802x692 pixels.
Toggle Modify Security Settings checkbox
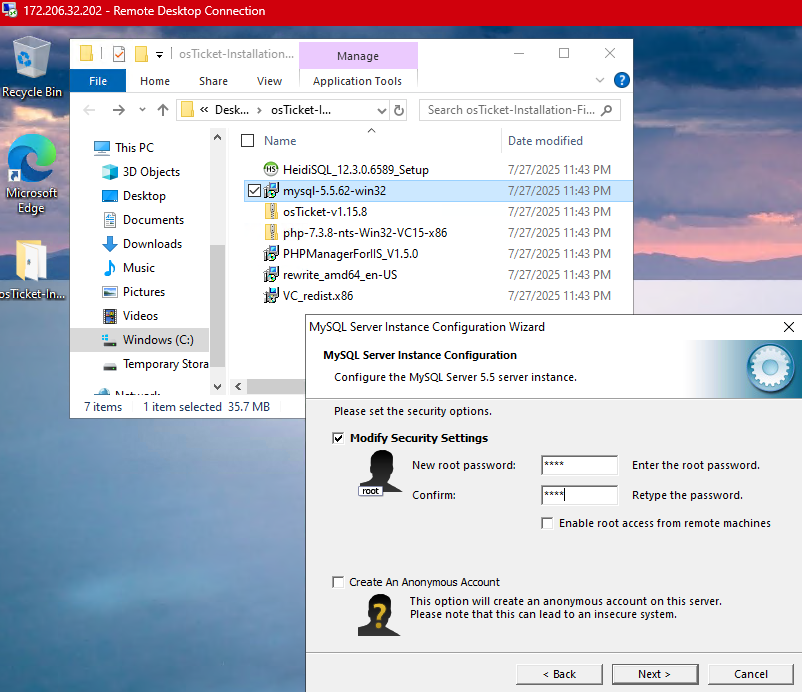tap(338, 438)
